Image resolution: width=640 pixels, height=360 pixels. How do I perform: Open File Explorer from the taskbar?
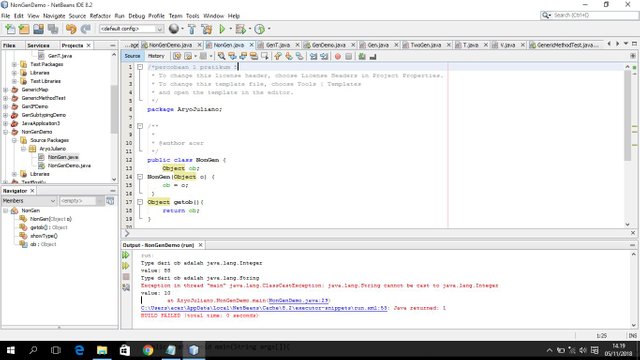(102, 350)
